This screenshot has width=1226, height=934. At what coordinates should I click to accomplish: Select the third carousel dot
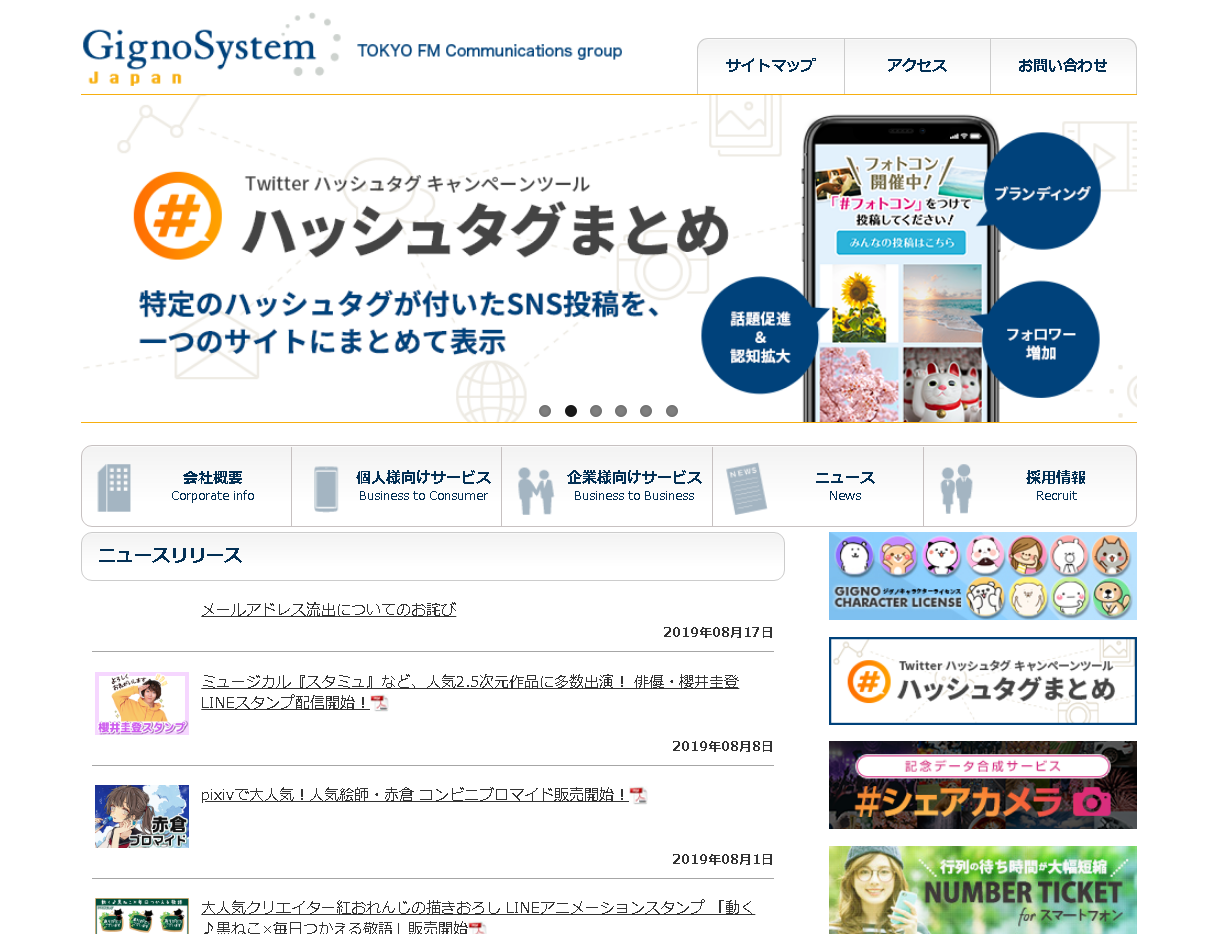click(596, 411)
